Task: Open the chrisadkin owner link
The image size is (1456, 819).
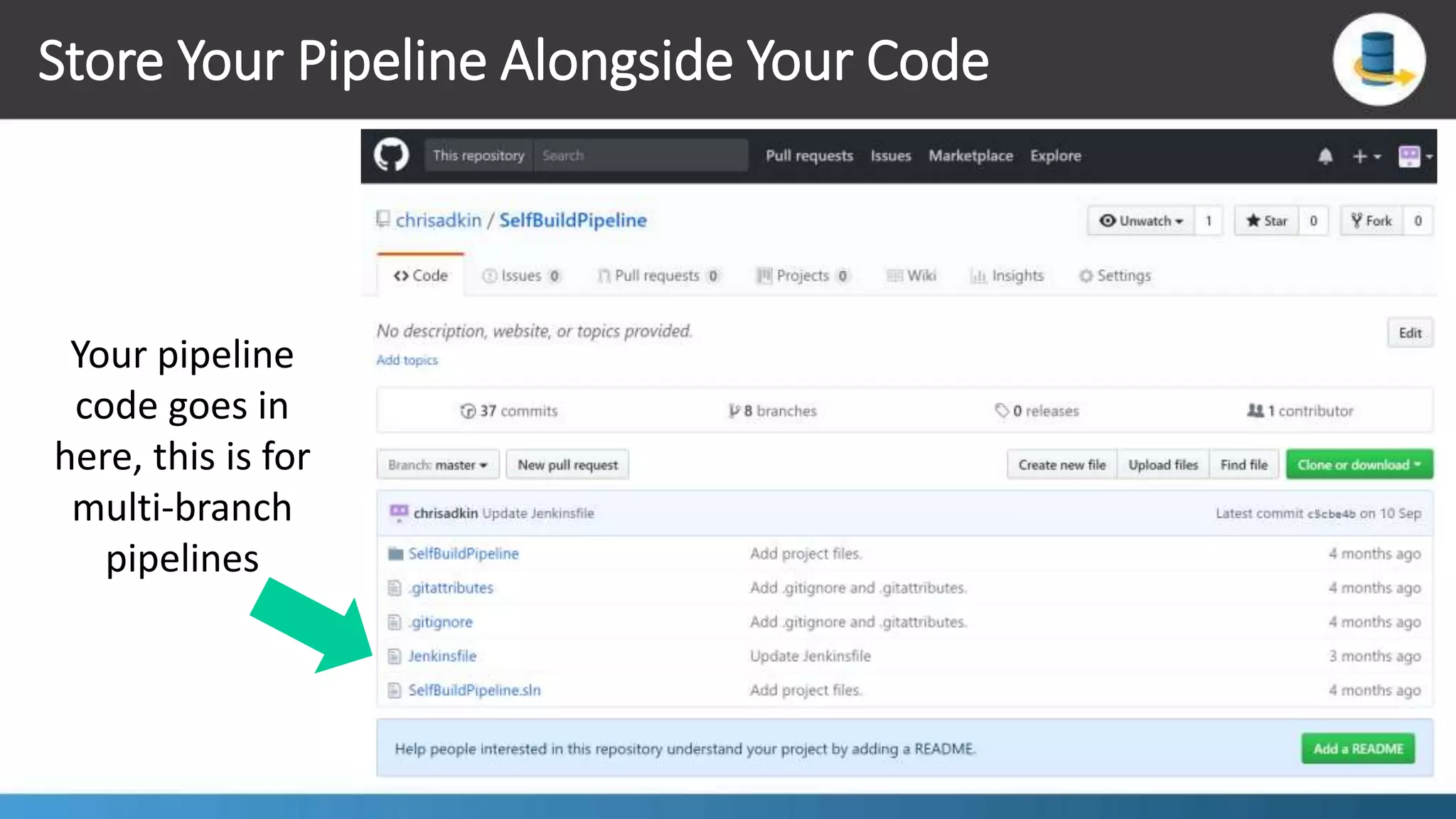Action: [x=438, y=220]
